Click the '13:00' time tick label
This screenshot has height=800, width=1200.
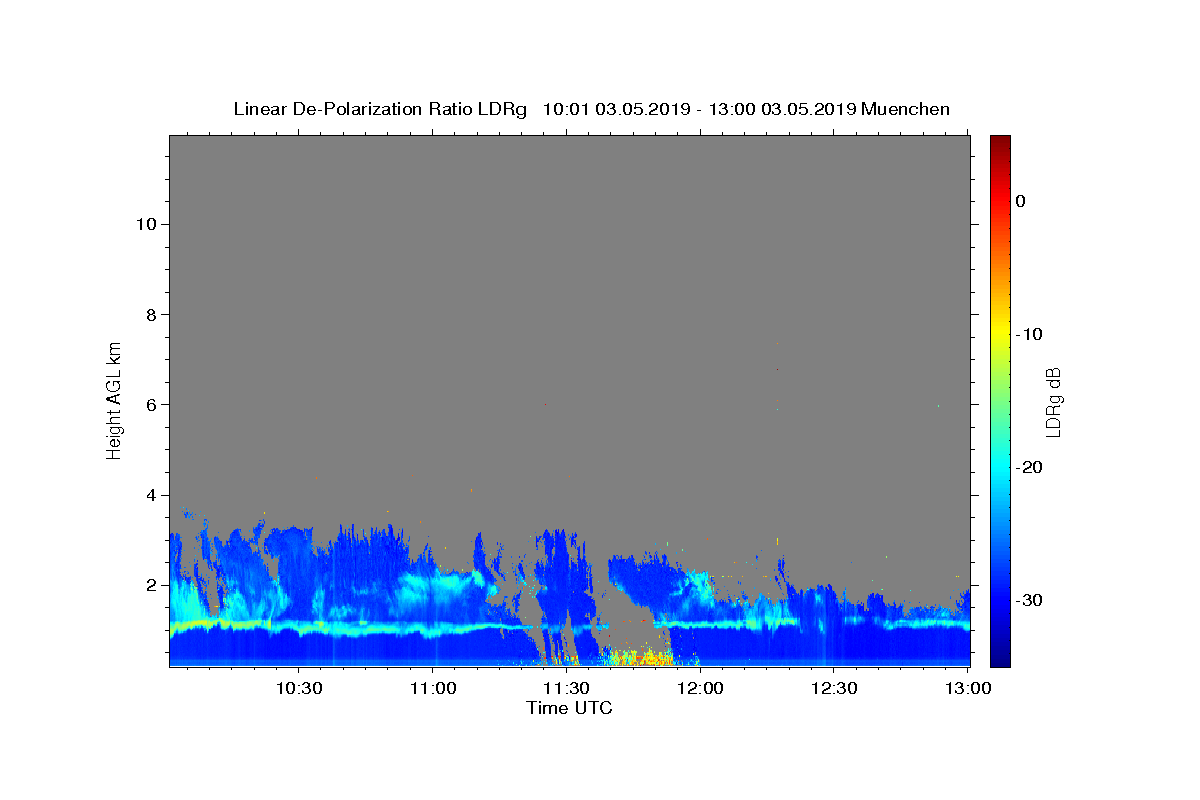(967, 689)
